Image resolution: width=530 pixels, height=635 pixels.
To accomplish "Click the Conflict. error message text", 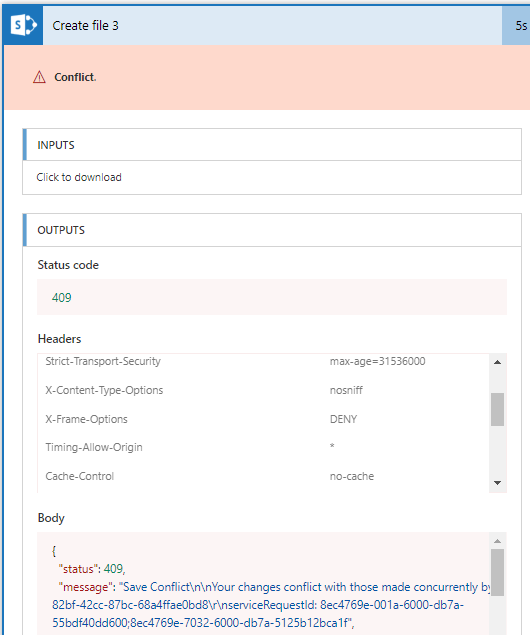I will coord(75,77).
